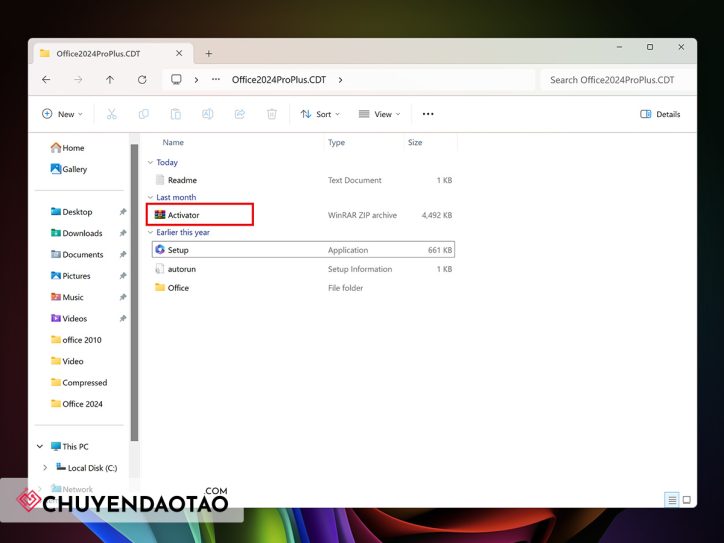Click the Share icon in toolbar

point(240,114)
